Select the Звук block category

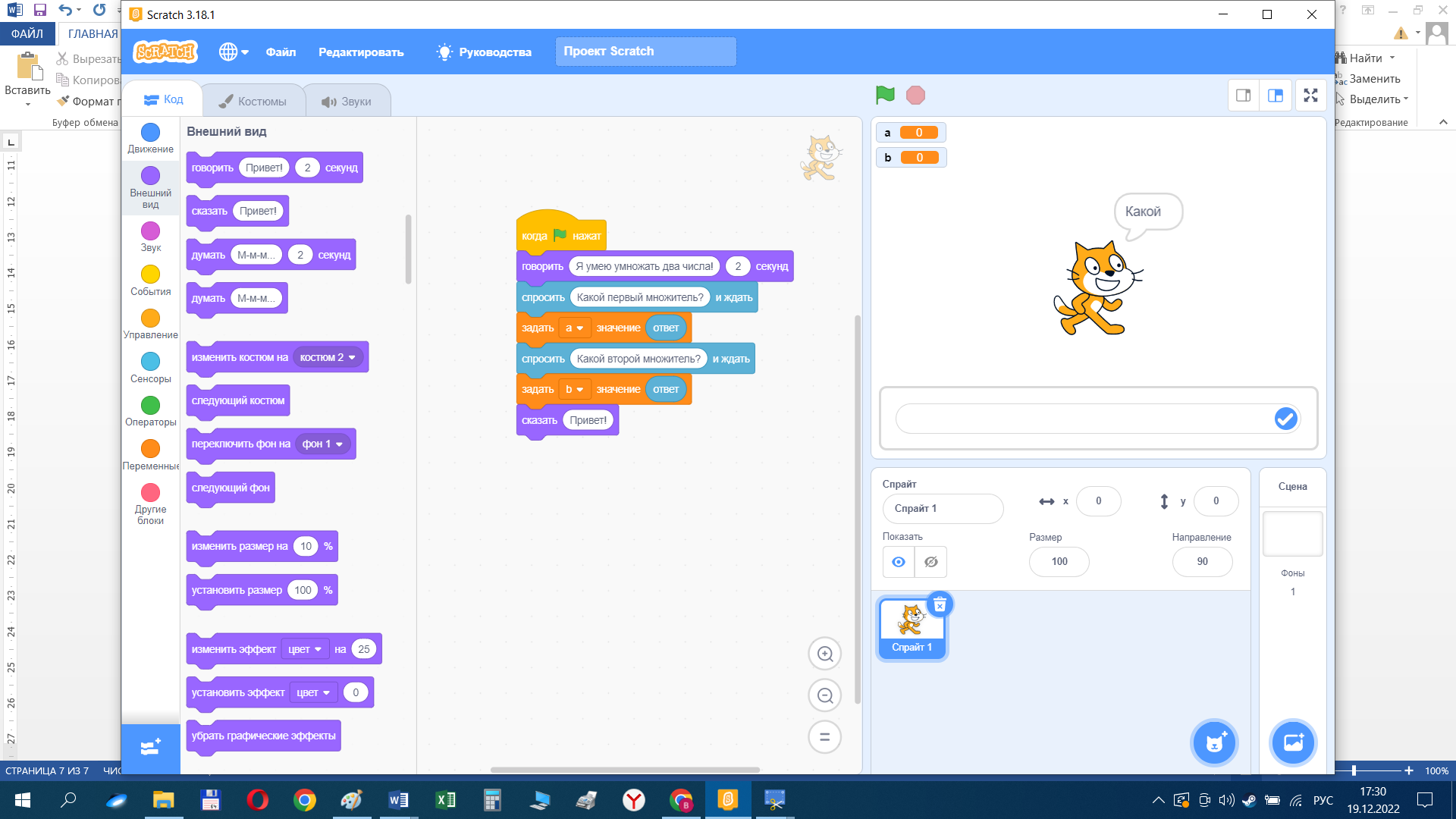pyautogui.click(x=150, y=237)
